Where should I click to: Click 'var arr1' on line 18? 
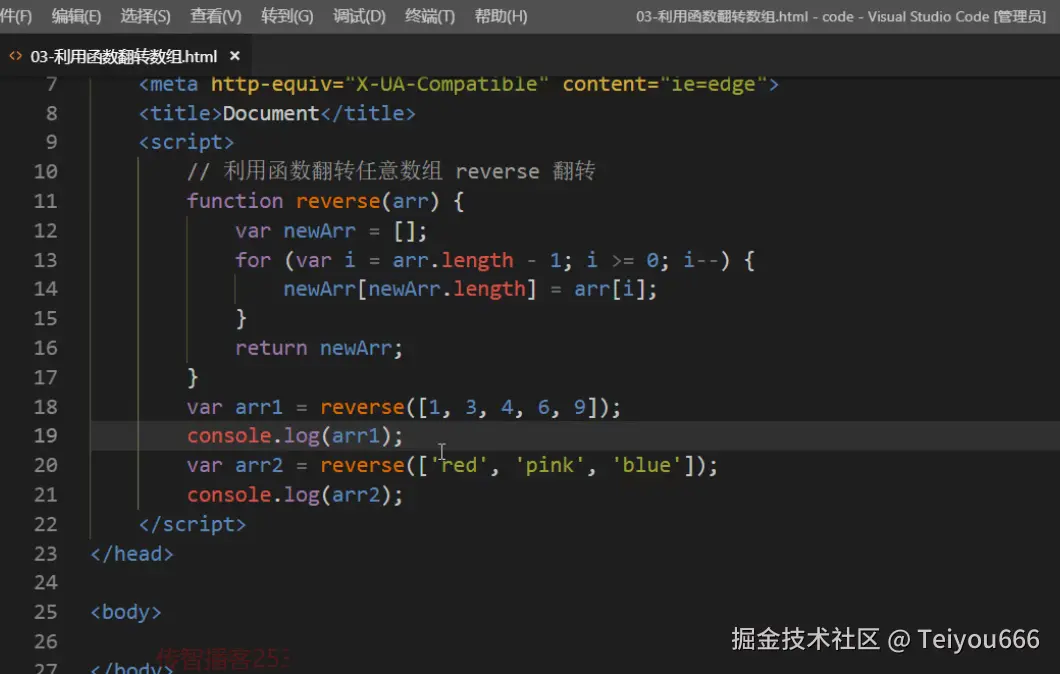pyautogui.click(x=235, y=407)
